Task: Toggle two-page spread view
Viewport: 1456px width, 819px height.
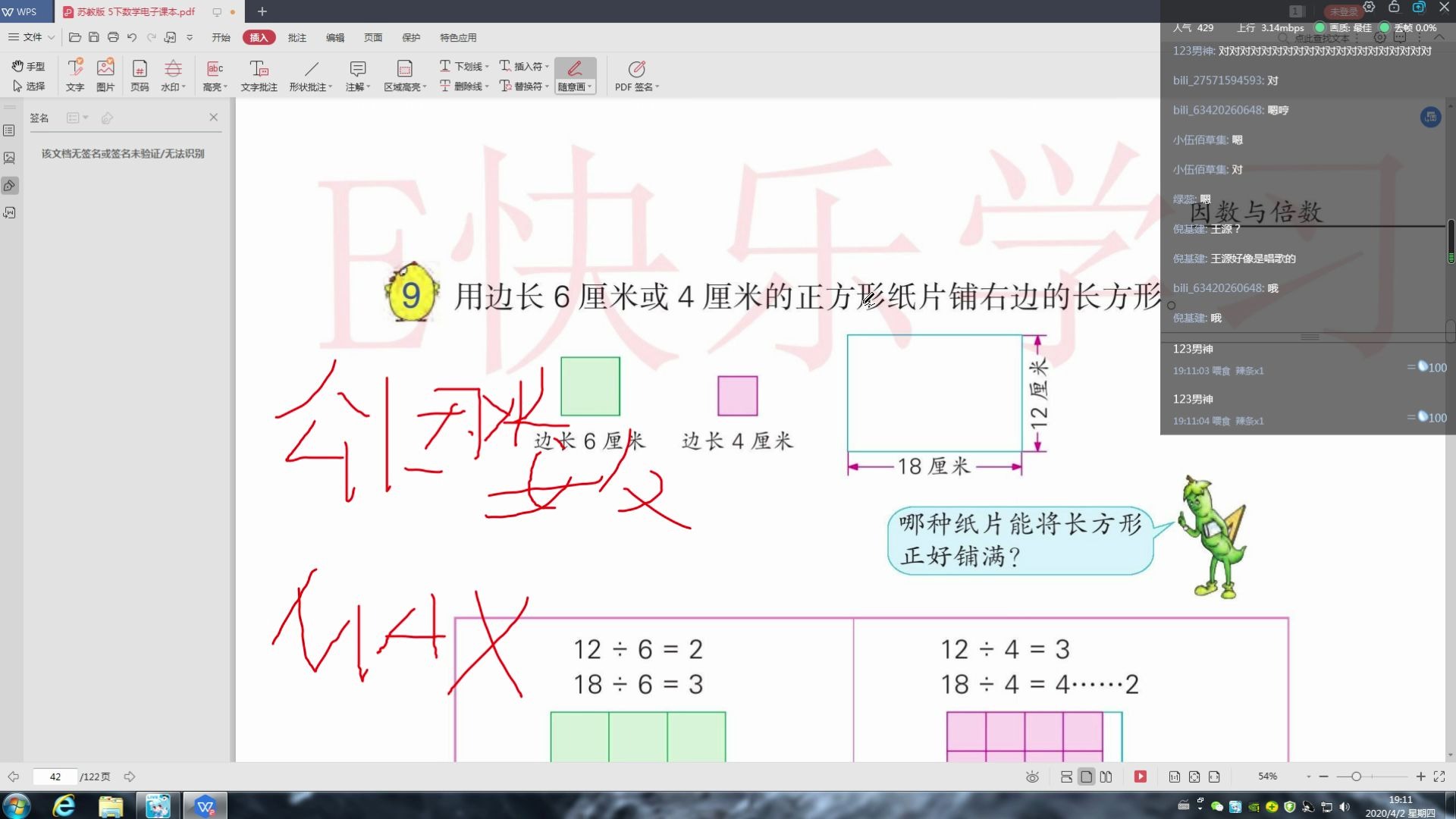Action: [1106, 777]
